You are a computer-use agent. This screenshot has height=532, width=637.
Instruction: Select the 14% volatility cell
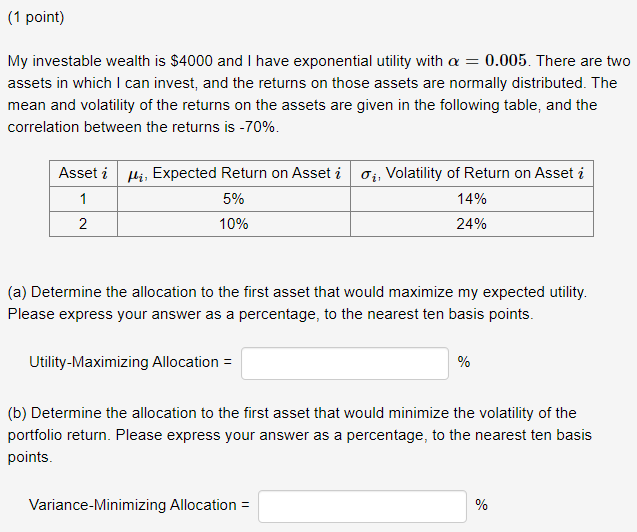(472, 199)
